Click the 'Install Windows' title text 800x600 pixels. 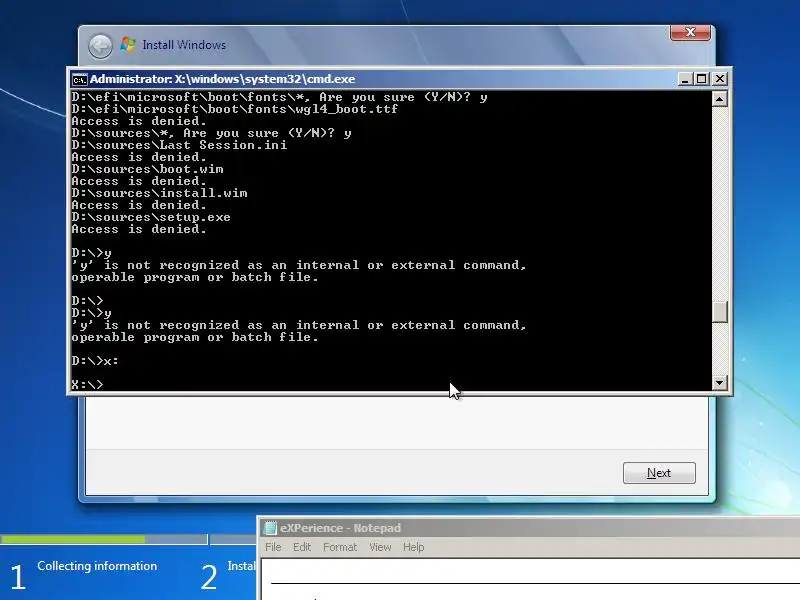(184, 45)
